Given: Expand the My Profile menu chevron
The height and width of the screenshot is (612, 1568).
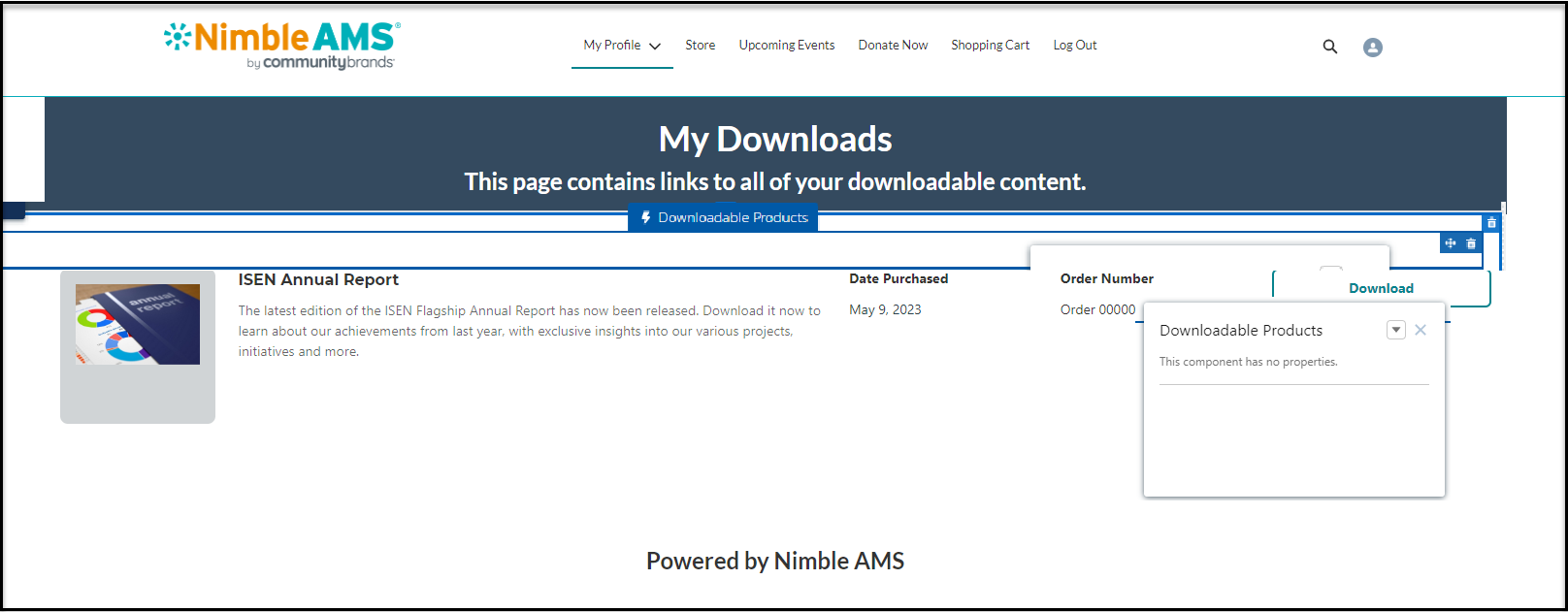Looking at the screenshot, I should pos(655,46).
